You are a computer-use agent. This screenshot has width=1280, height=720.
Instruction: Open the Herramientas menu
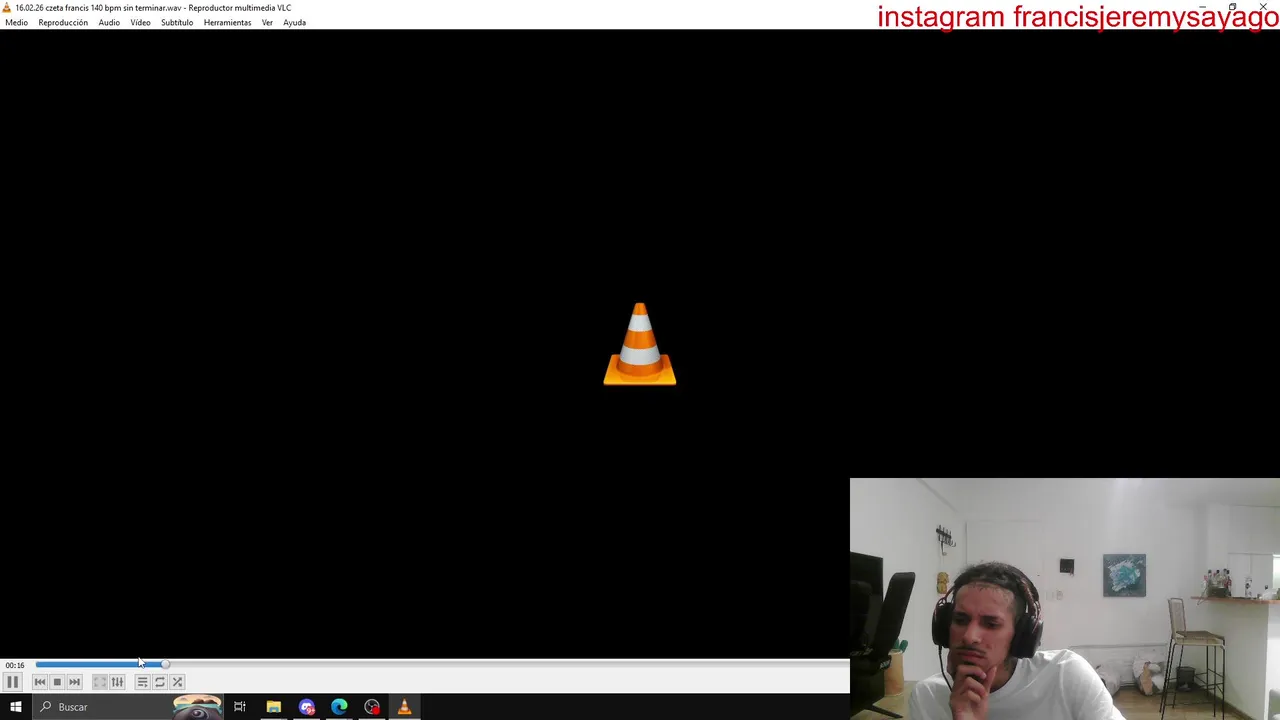227,22
